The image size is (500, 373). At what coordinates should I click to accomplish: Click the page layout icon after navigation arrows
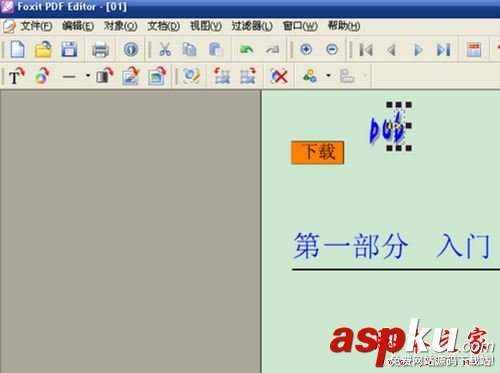point(474,50)
